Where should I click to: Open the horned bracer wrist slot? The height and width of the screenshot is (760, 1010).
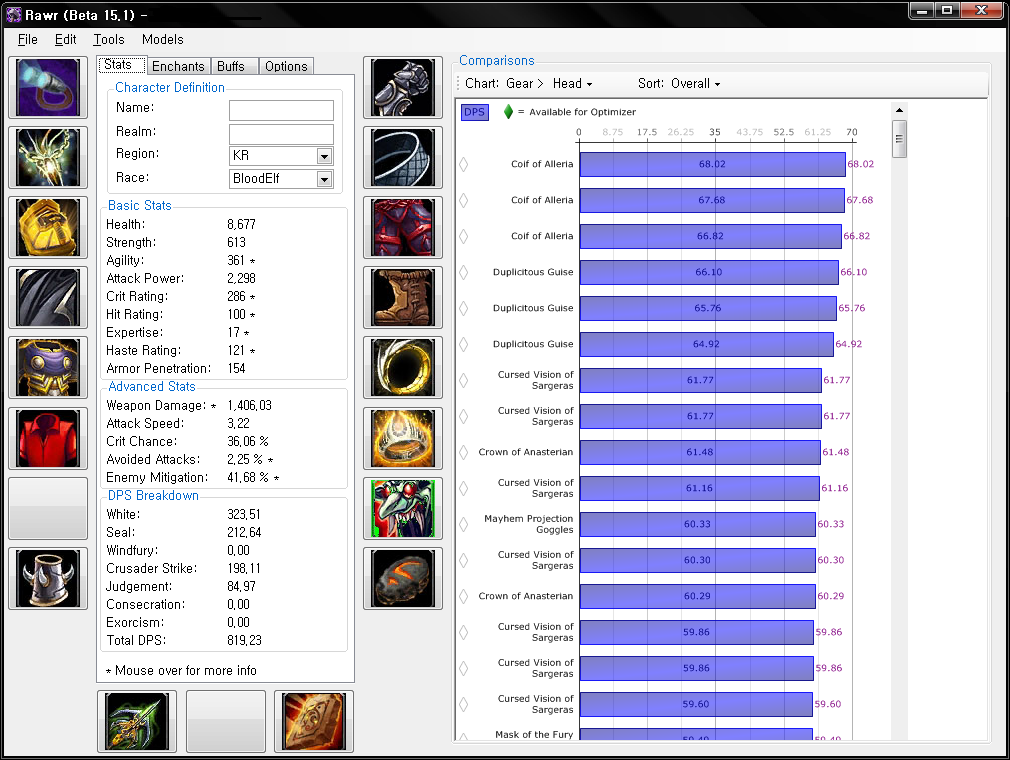pos(48,578)
